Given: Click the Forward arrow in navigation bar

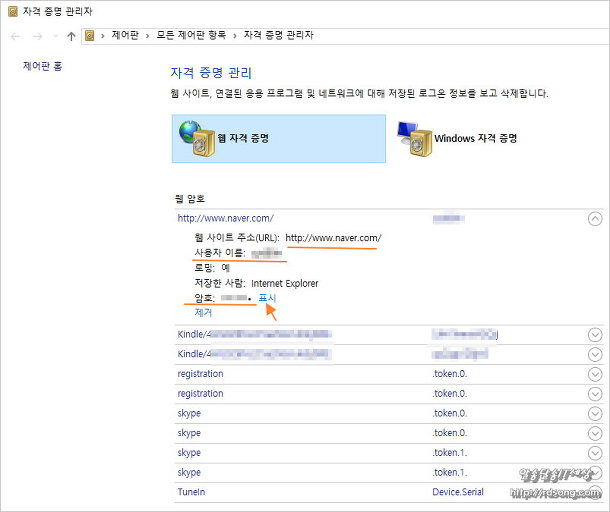Looking at the screenshot, I should point(37,36).
